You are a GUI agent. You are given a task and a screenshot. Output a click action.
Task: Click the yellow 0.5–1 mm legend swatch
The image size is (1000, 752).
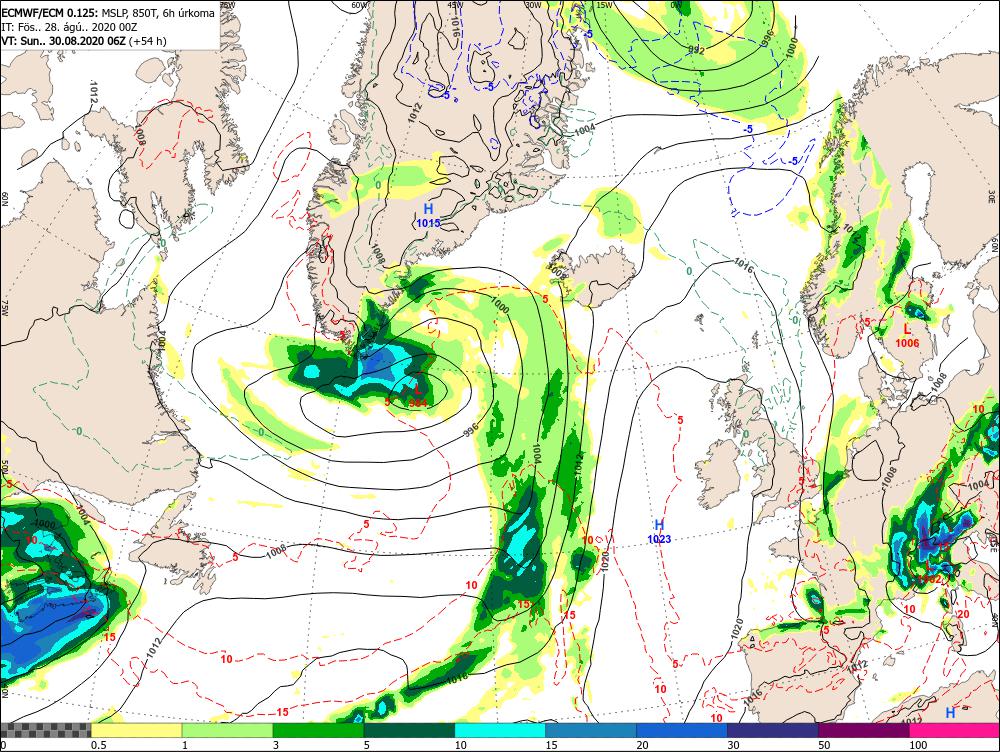[x=136, y=730]
